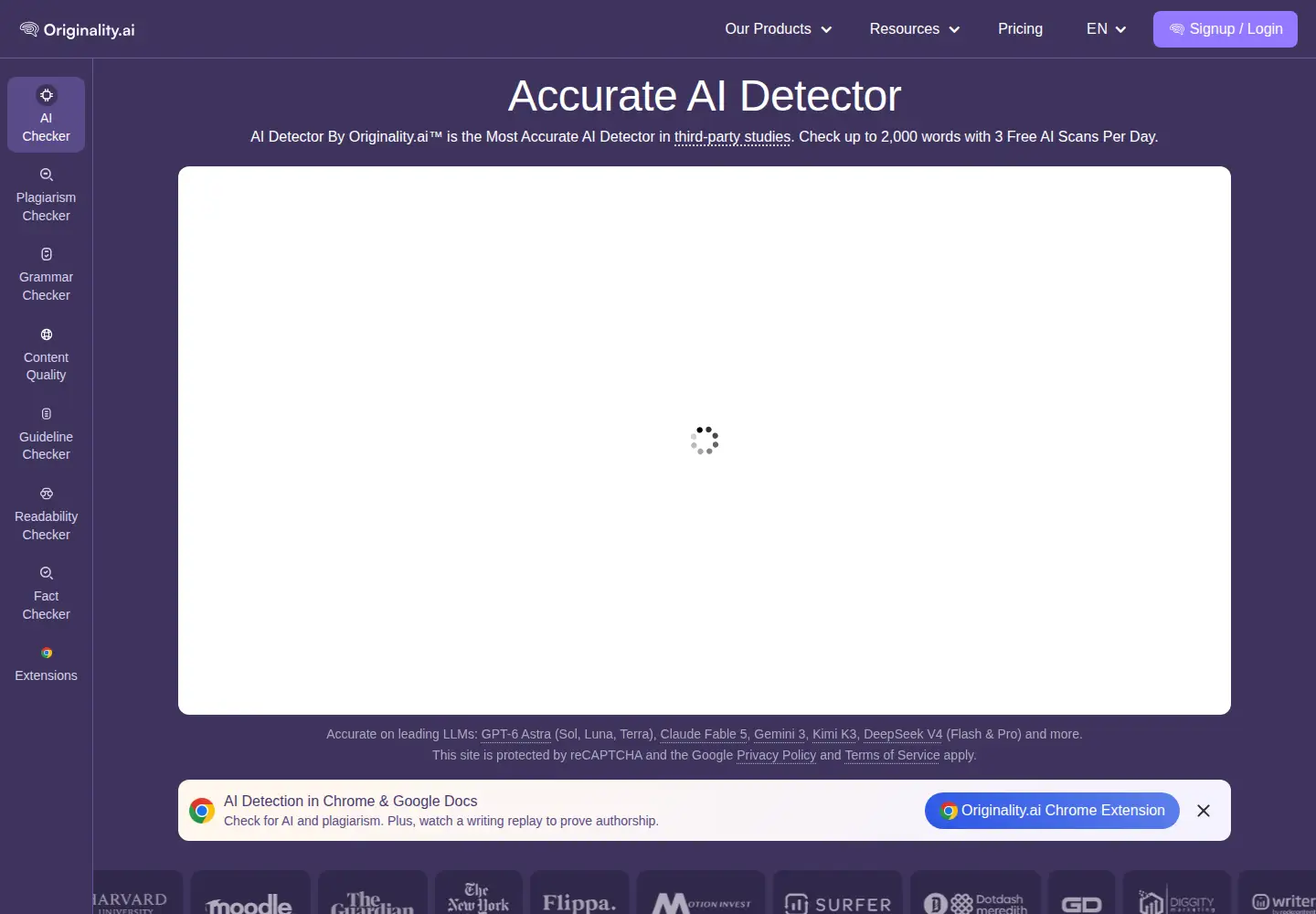This screenshot has width=1316, height=914.
Task: Open the third-party studies link
Action: coord(732,137)
